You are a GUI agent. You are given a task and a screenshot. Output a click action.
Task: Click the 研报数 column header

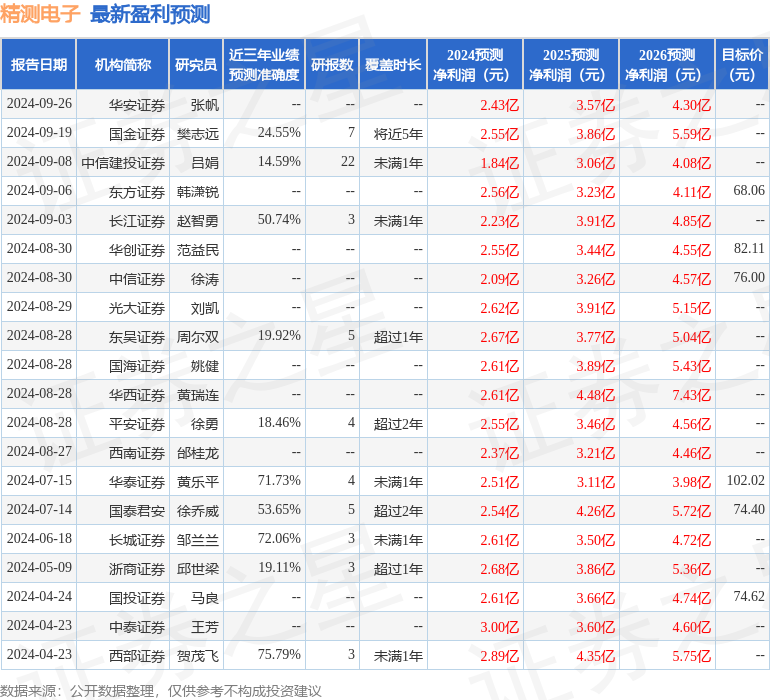click(332, 64)
